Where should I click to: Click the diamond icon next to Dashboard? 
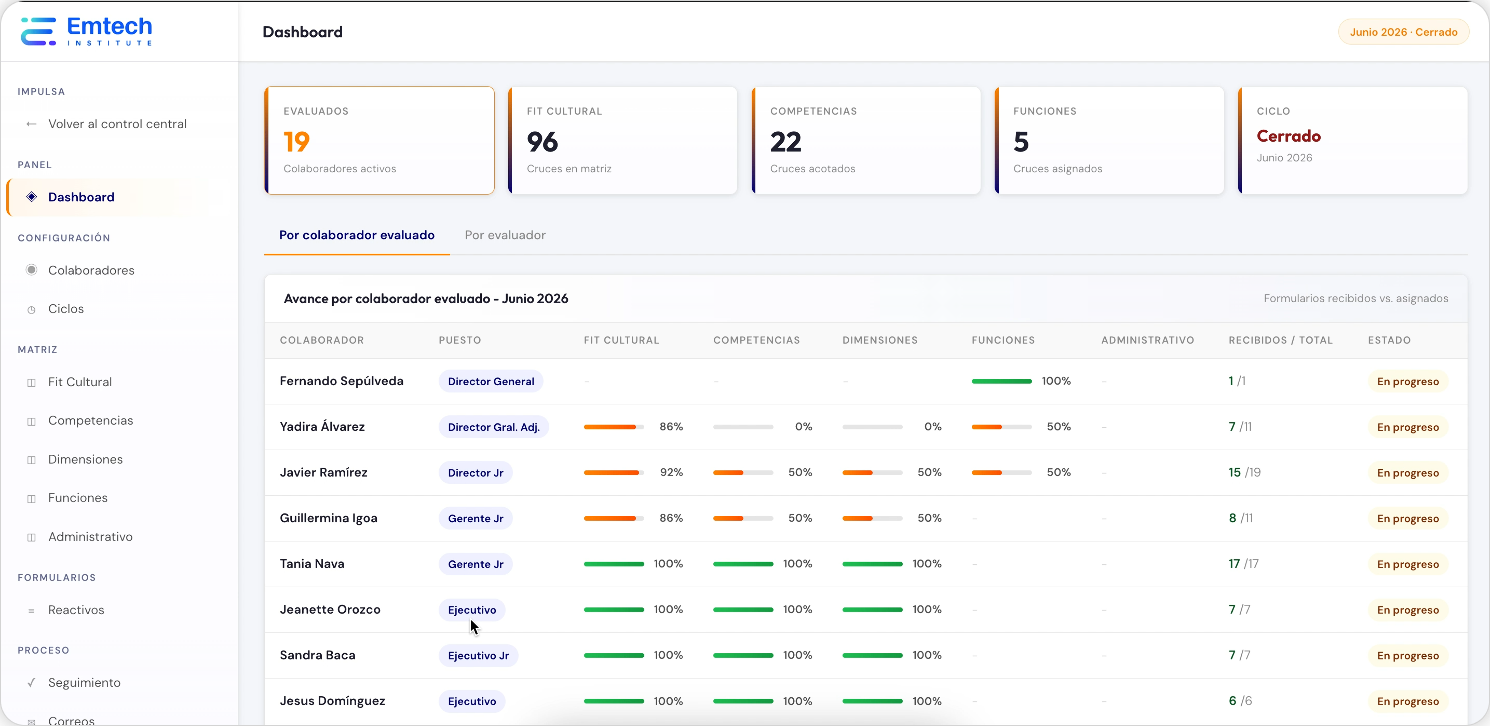pos(31,197)
